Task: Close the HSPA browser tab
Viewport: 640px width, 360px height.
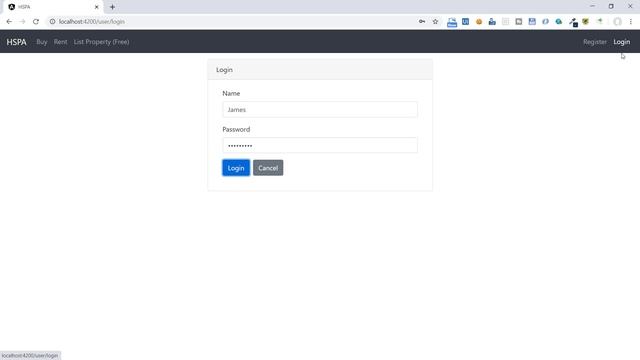Action: click(x=97, y=7)
